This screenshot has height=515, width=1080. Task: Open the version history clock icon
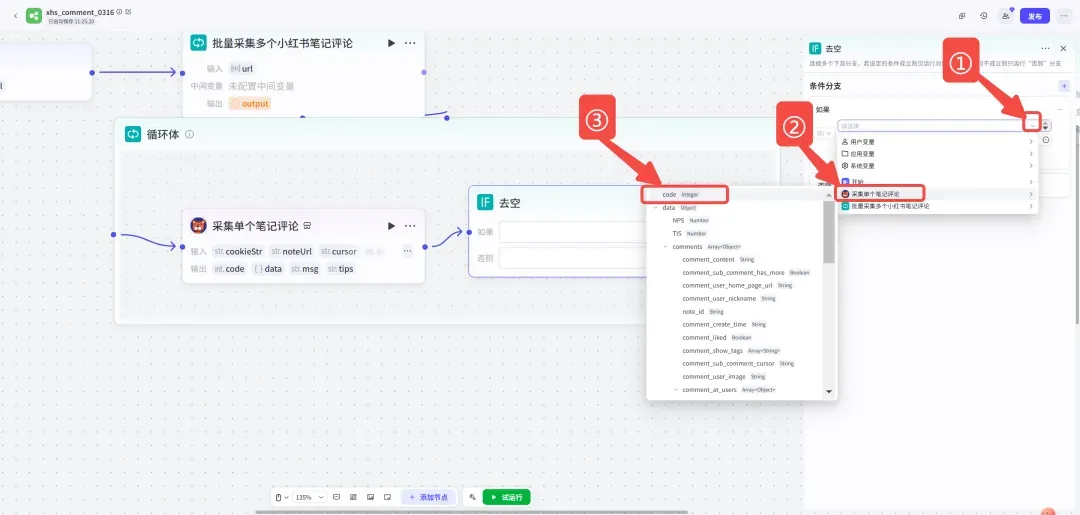coord(984,16)
